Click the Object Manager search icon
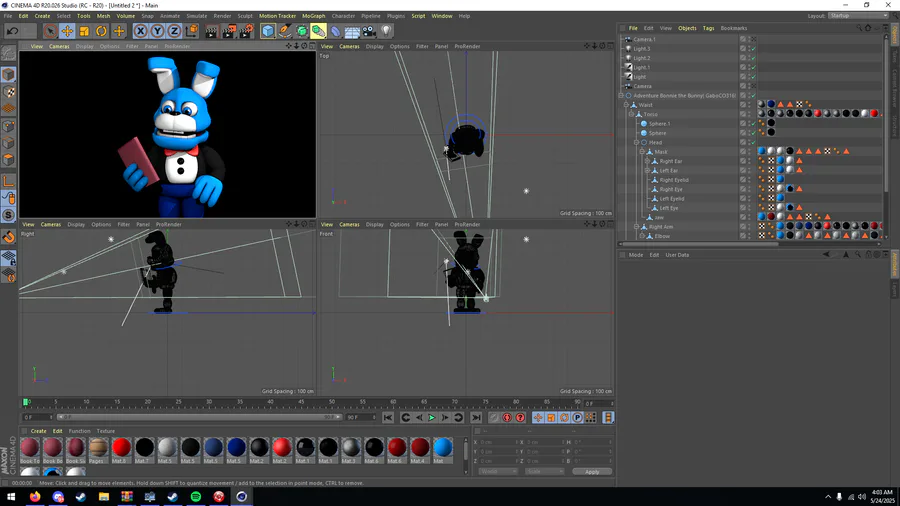This screenshot has height=506, width=900. (x=859, y=28)
